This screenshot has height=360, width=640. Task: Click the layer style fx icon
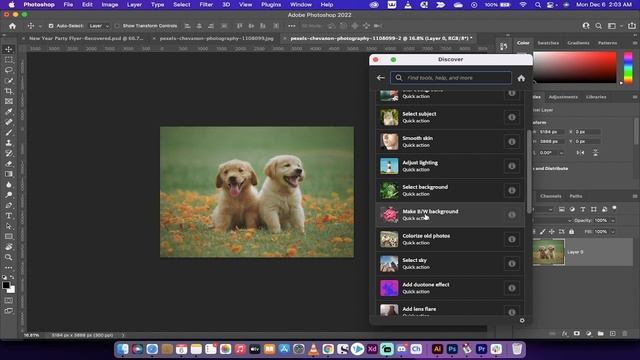coord(564,333)
